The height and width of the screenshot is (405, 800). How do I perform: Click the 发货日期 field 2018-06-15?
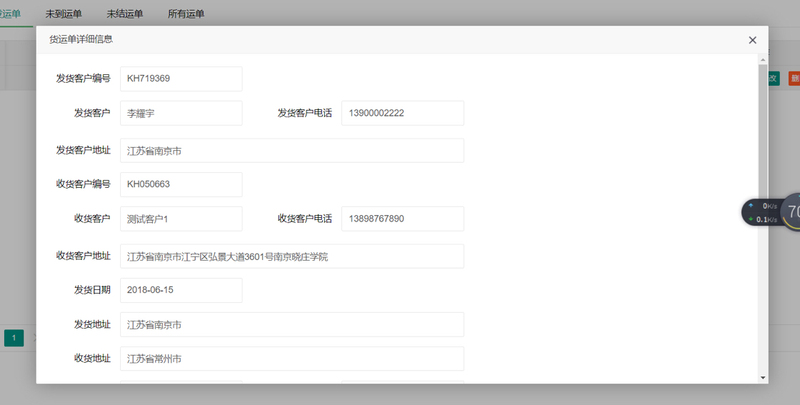(x=181, y=290)
